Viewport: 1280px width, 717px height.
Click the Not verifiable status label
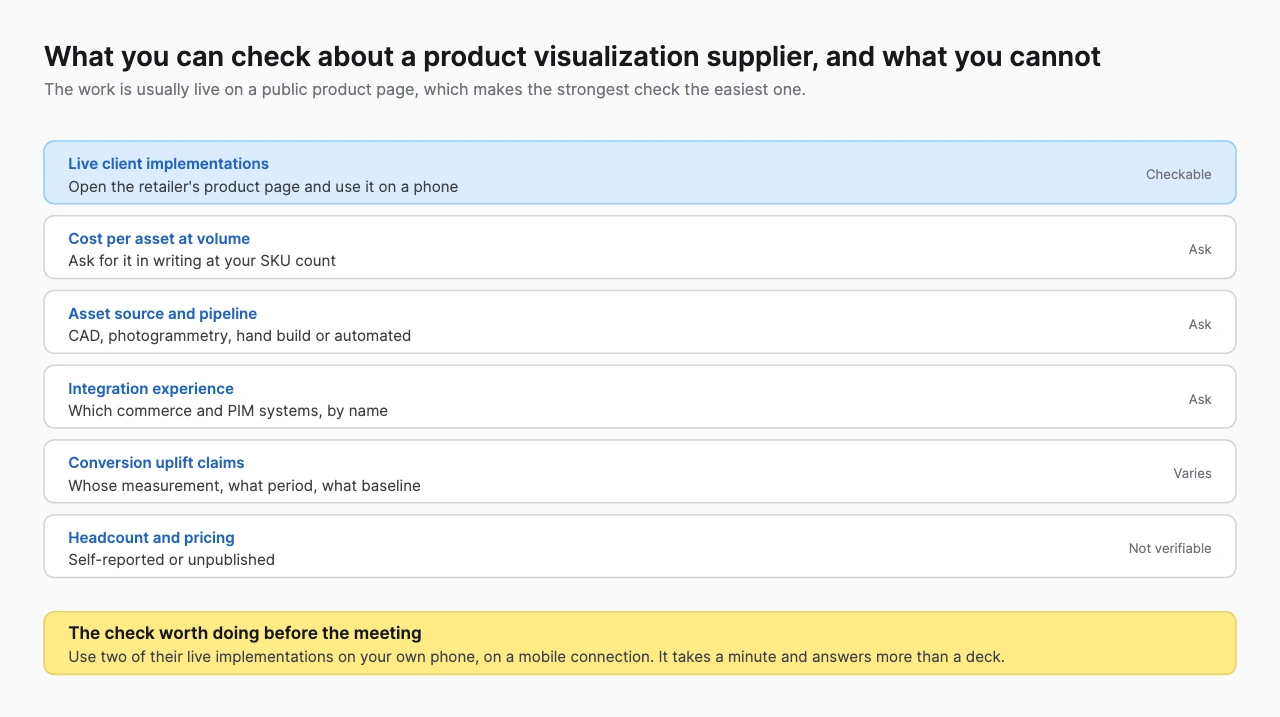pyautogui.click(x=1170, y=548)
